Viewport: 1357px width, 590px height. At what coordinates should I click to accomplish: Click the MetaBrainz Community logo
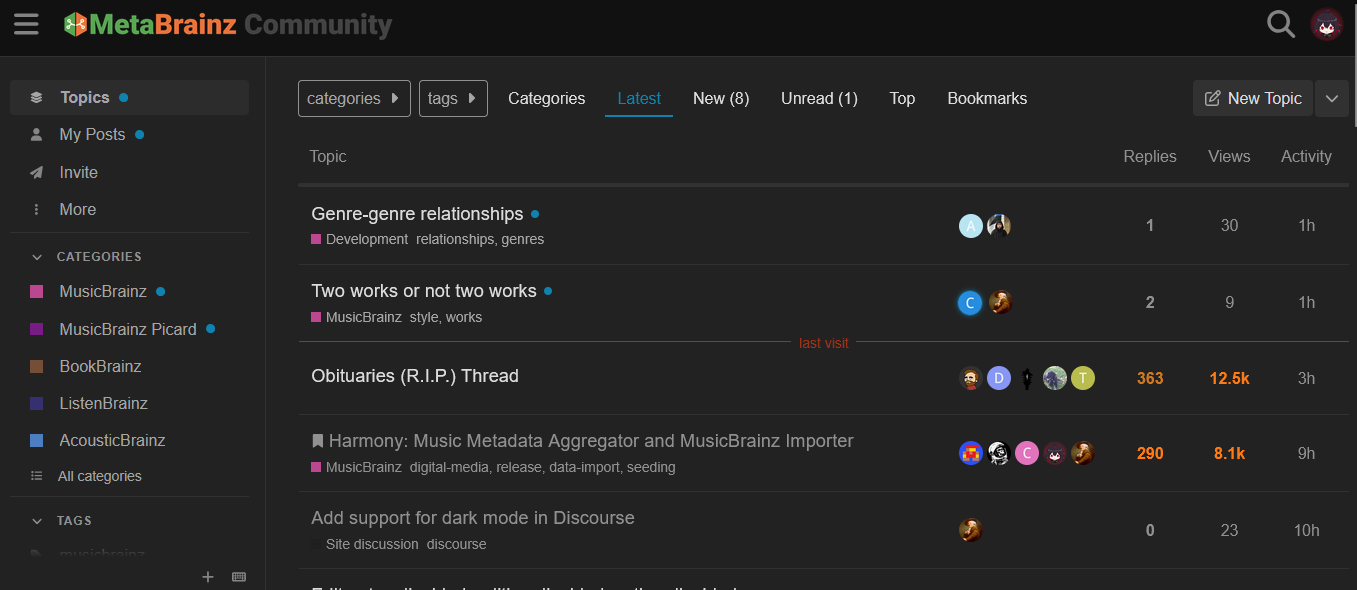point(227,24)
